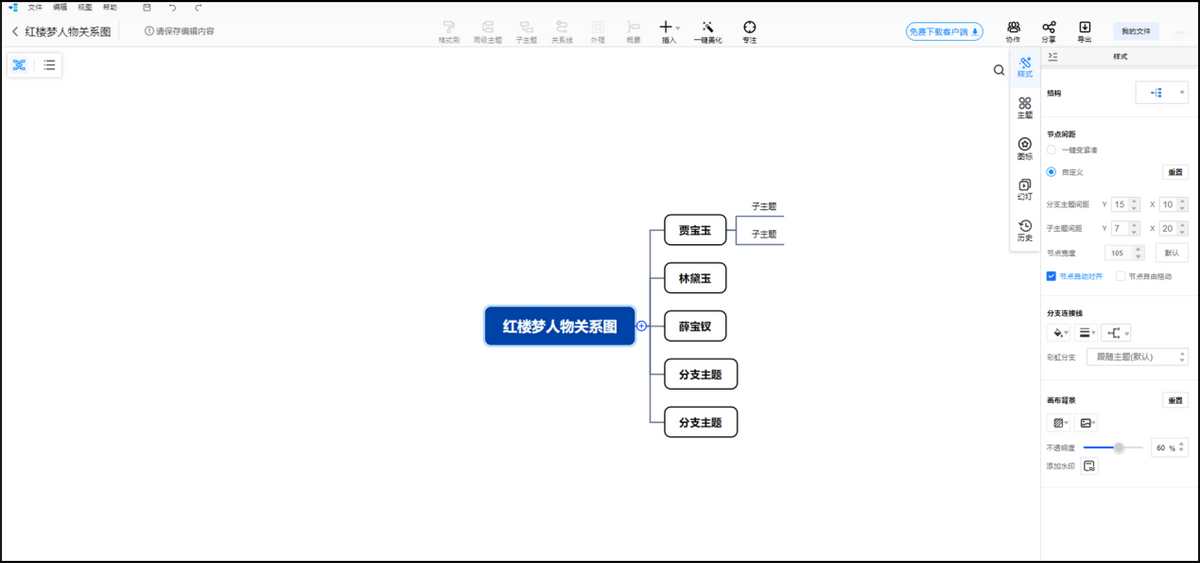Image resolution: width=1200 pixels, height=563 pixels.
Task: Open the 协作 collaboration icon
Action: tap(1013, 27)
